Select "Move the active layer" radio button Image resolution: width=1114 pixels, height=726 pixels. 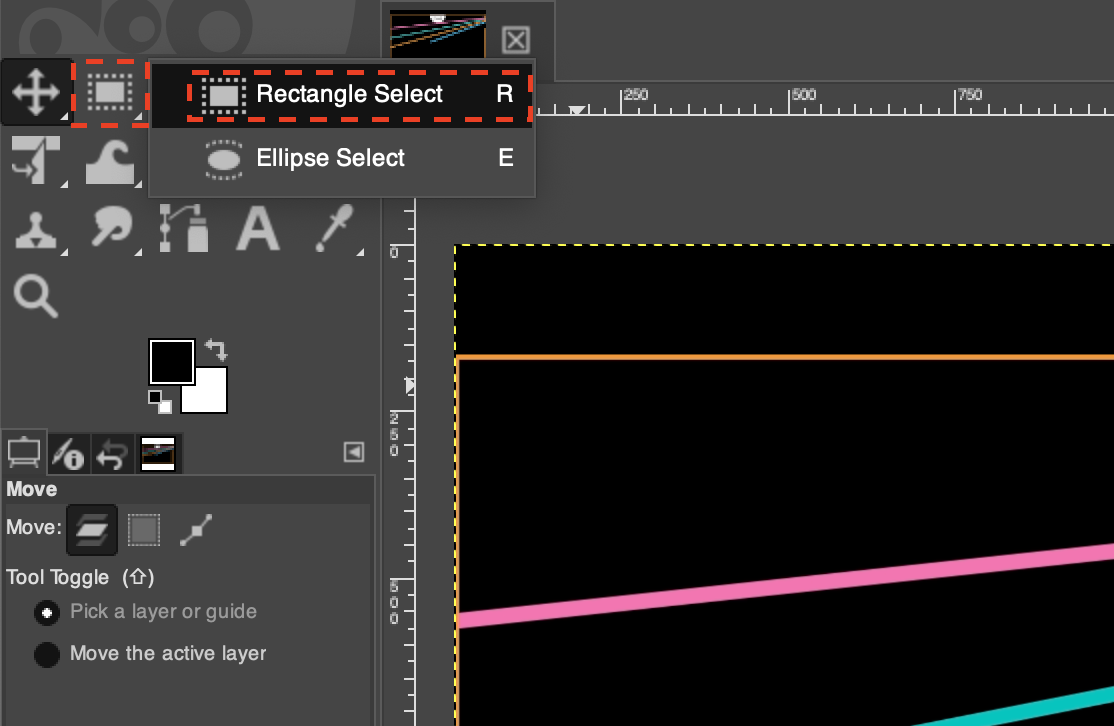(46, 654)
